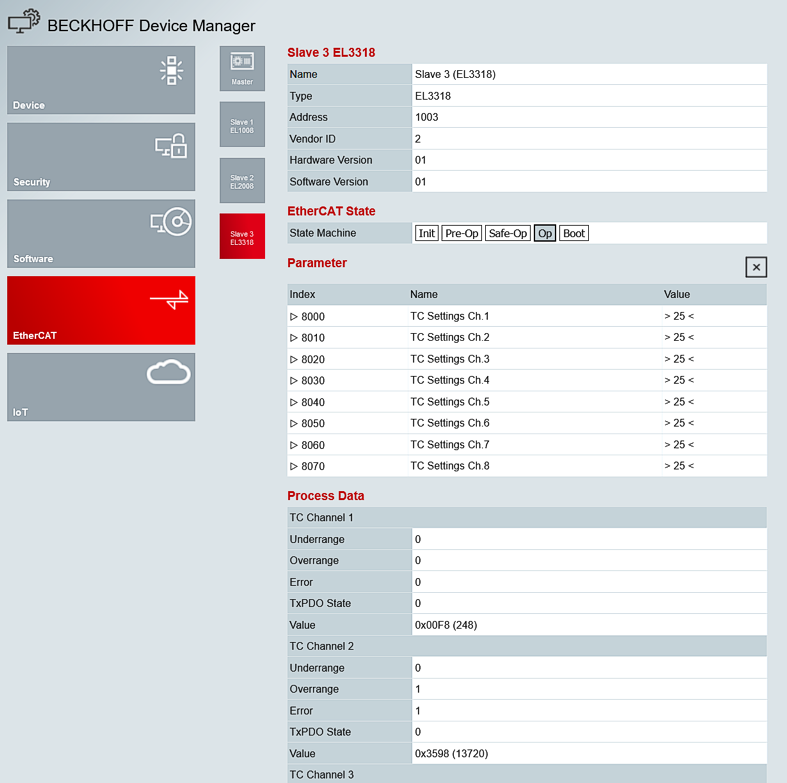
Task: Expand index 8070 TC Settings Ch.8
Action: [x=294, y=466]
